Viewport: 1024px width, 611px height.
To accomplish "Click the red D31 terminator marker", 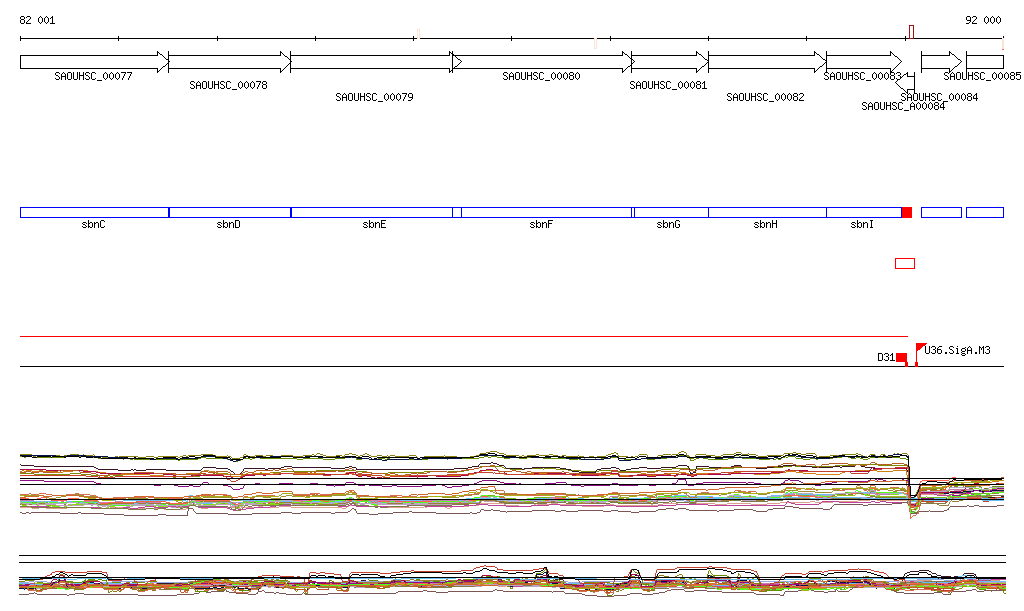I will [x=901, y=357].
